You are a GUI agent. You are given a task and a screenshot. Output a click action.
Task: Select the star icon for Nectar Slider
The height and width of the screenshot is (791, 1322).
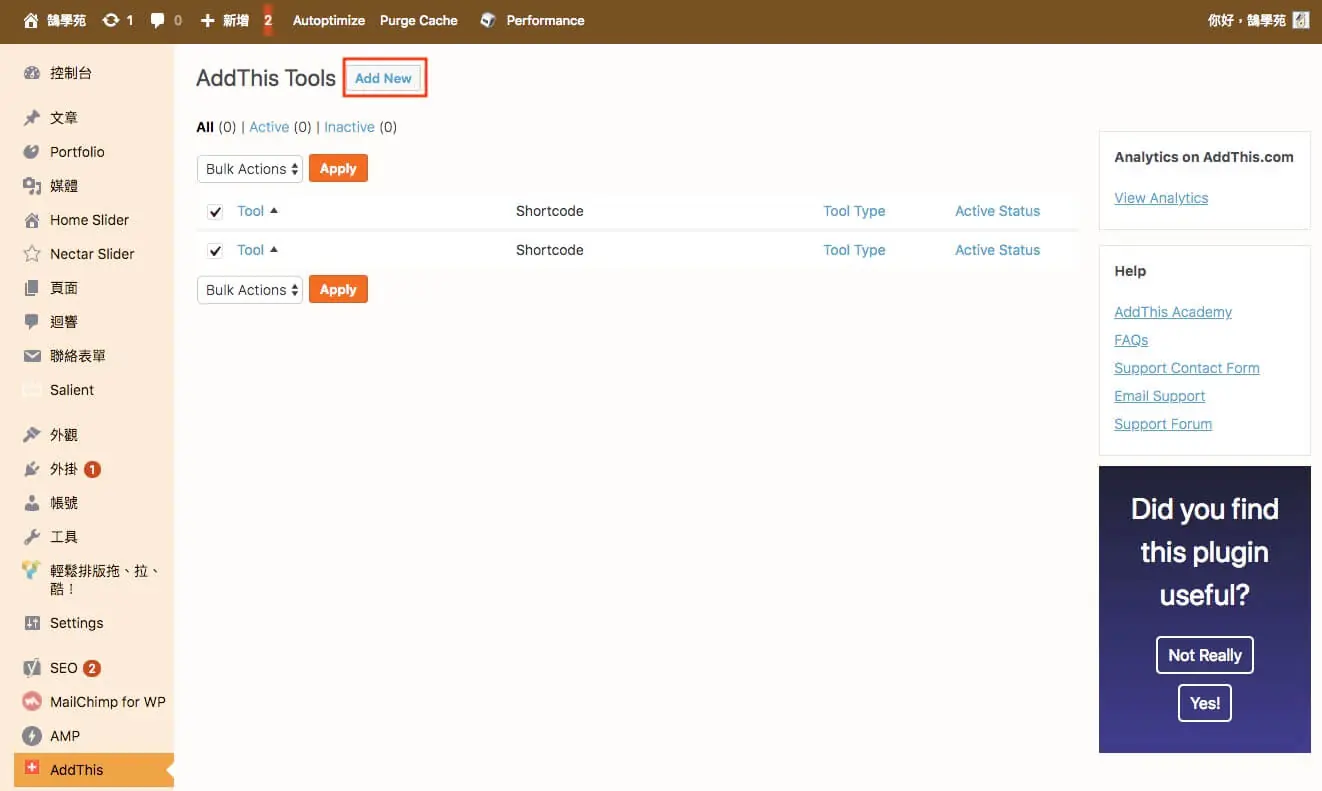point(31,254)
